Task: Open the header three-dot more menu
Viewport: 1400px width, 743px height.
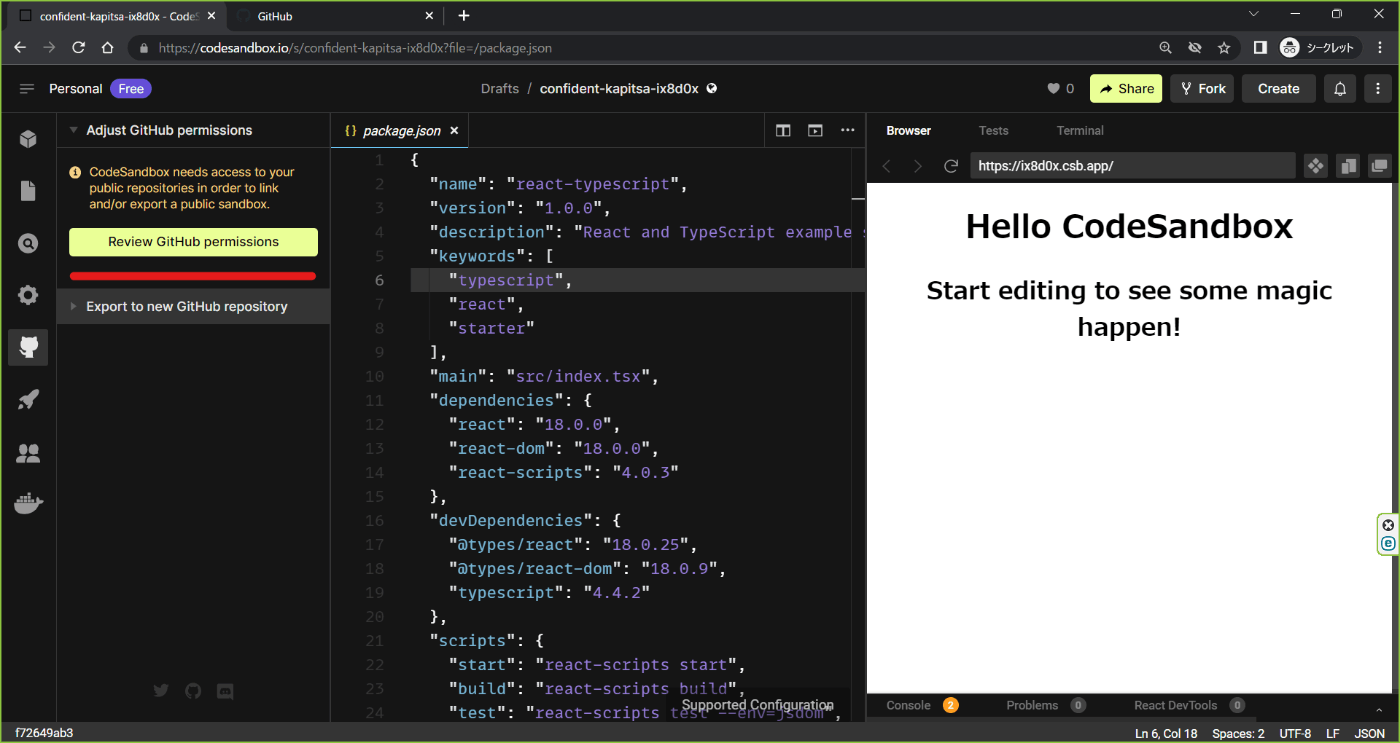Action: click(1378, 89)
